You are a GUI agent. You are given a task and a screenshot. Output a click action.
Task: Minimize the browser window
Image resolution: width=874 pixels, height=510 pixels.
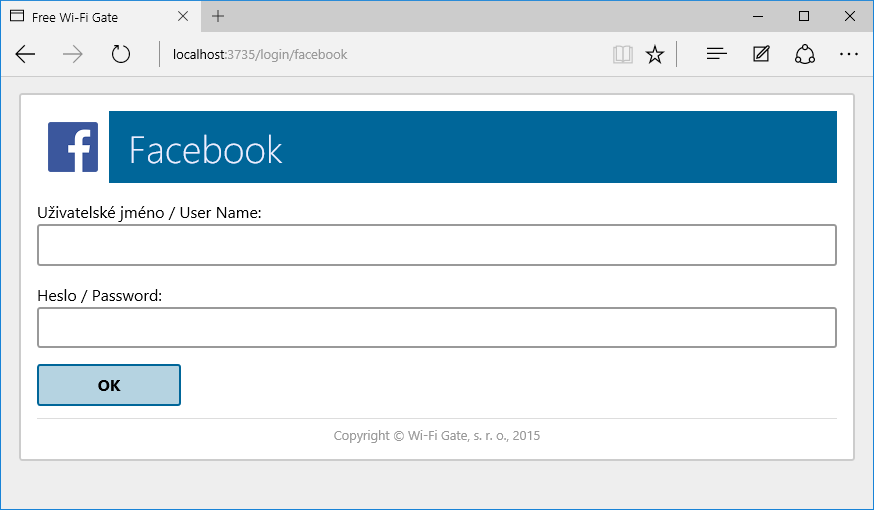coord(758,16)
